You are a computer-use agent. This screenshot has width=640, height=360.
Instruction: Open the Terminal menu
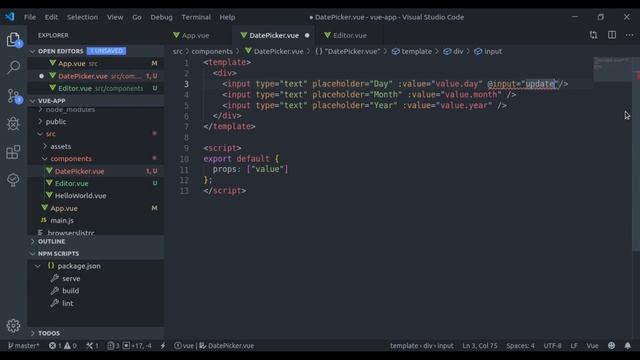coord(196,17)
